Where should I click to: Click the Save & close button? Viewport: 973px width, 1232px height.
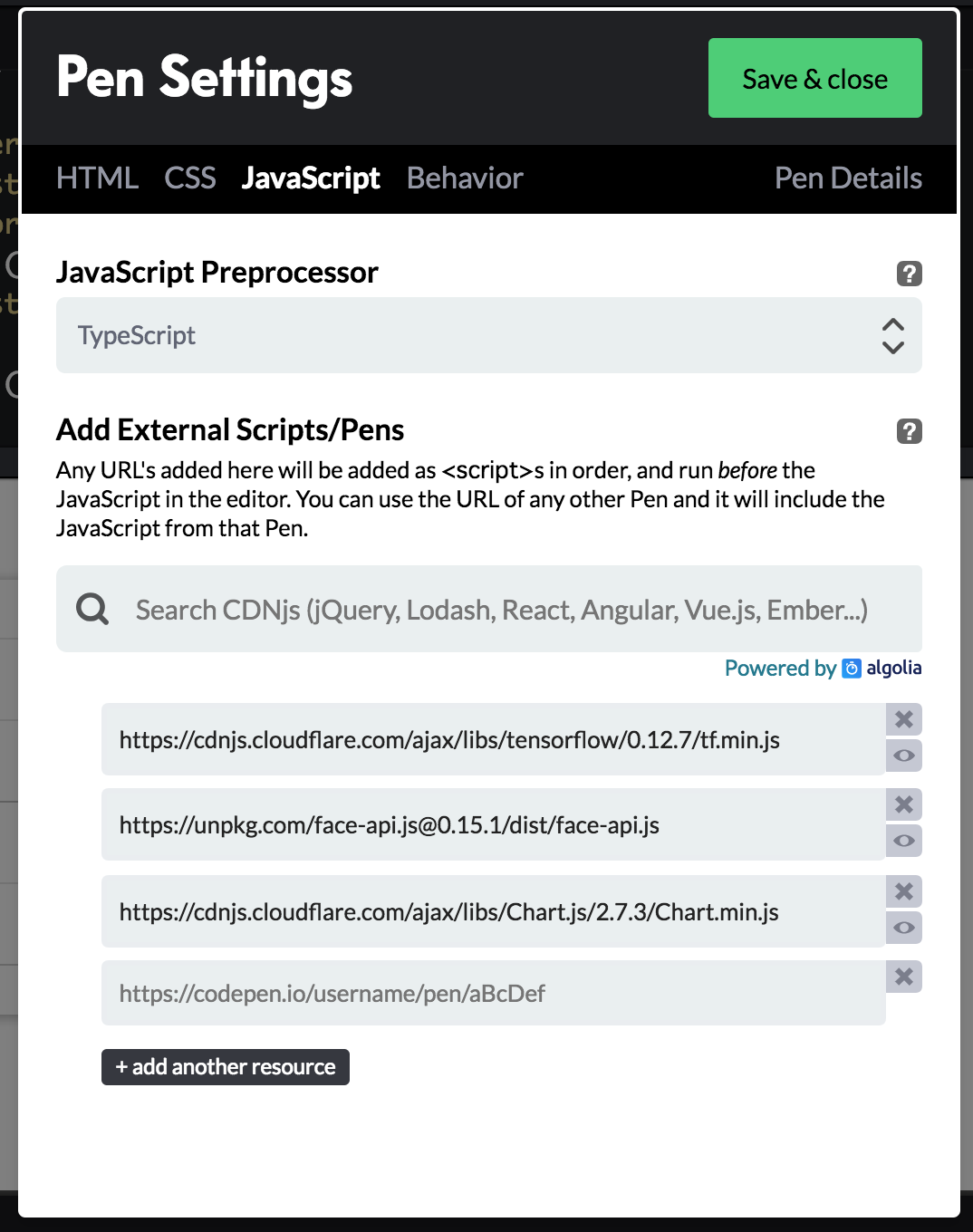(814, 78)
